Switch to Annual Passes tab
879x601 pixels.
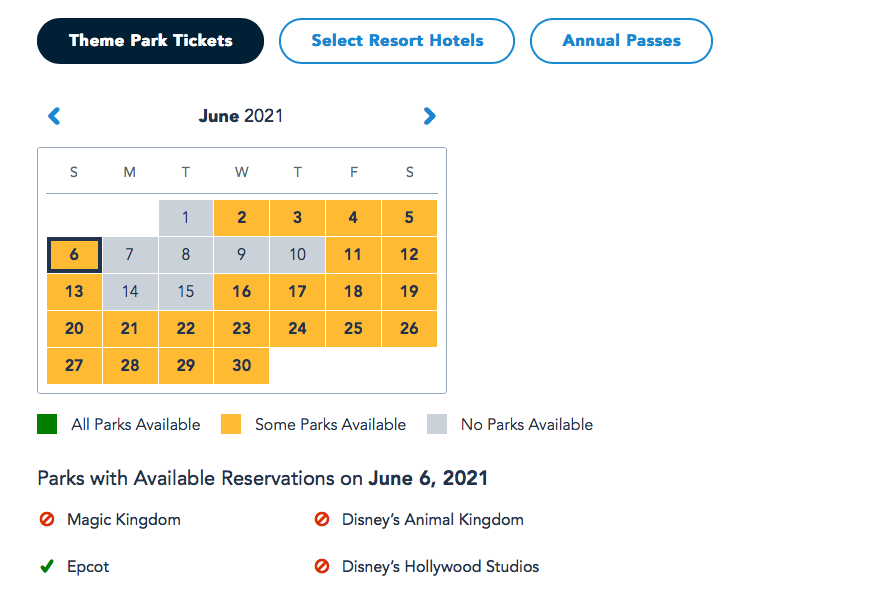pyautogui.click(x=621, y=41)
